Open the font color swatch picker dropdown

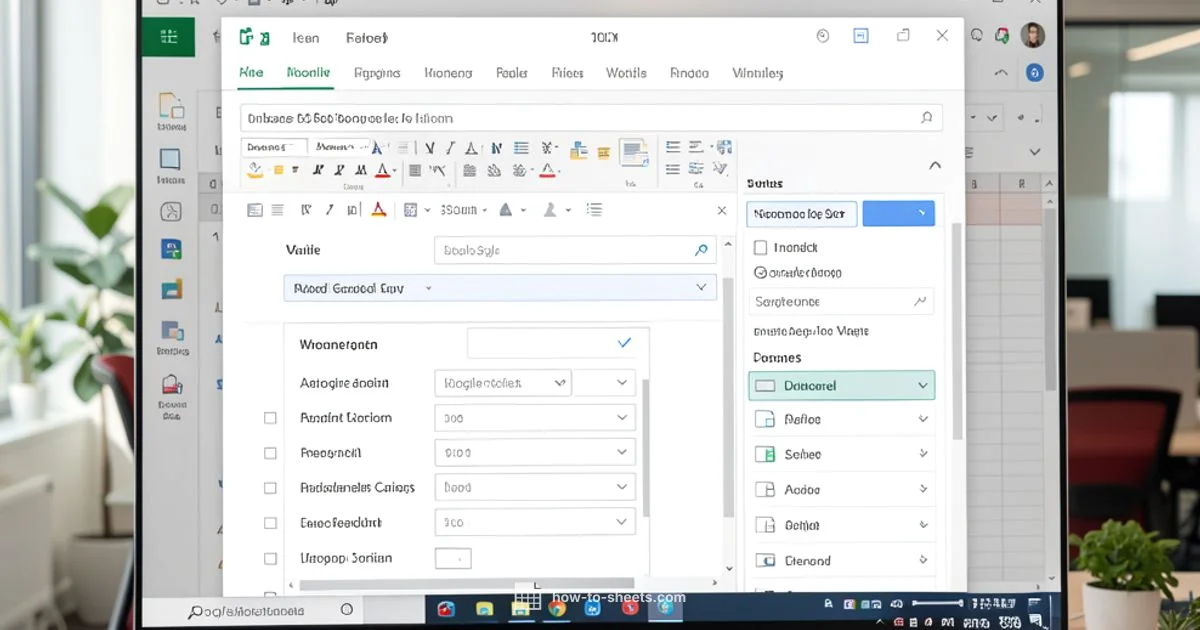pyautogui.click(x=395, y=171)
